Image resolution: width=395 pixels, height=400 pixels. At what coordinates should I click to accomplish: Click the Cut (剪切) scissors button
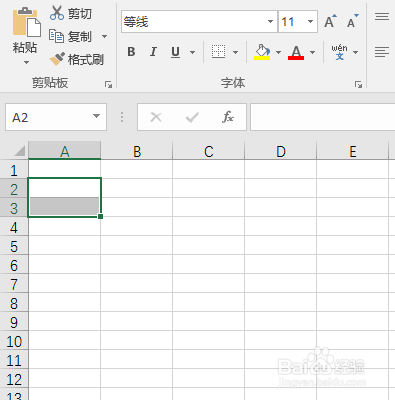(71, 13)
